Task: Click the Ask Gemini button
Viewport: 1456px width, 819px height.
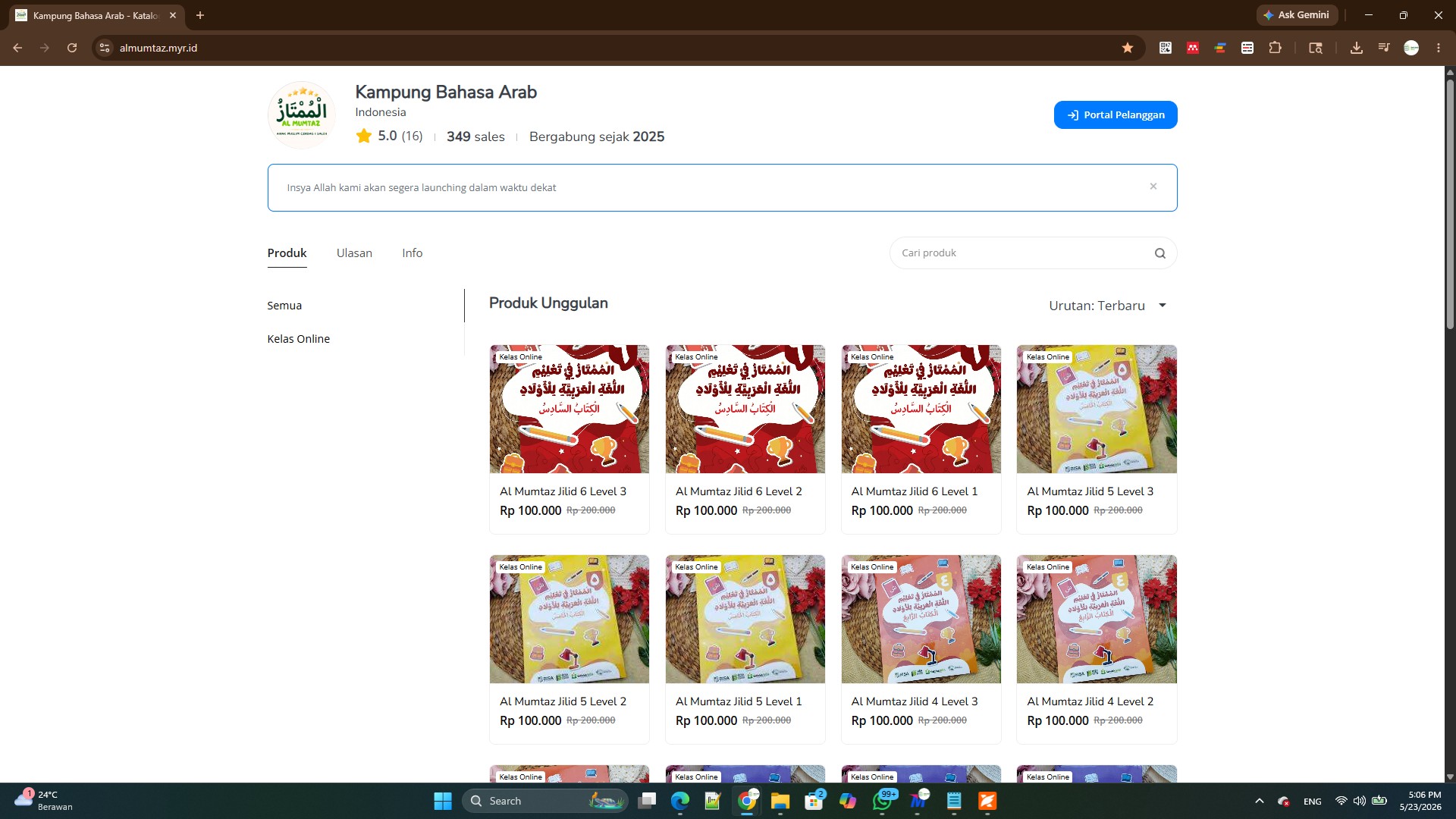Action: tap(1297, 15)
